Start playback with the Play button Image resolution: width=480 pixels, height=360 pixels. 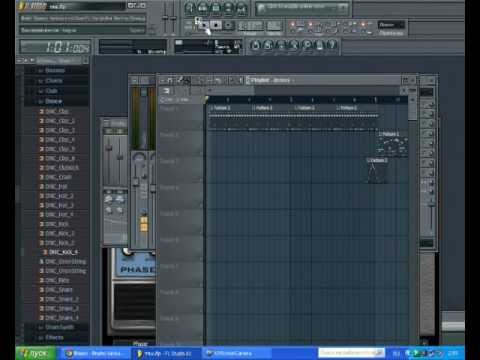[204, 25]
